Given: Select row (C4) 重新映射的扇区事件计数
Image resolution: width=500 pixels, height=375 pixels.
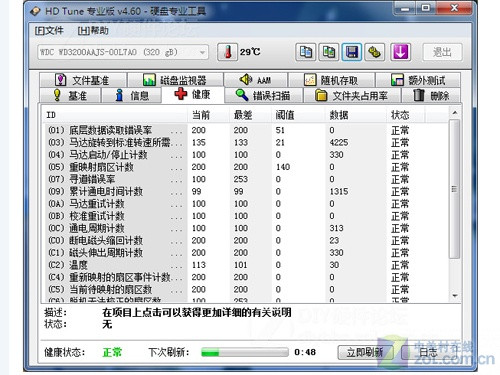Looking at the screenshot, I should (246, 277).
